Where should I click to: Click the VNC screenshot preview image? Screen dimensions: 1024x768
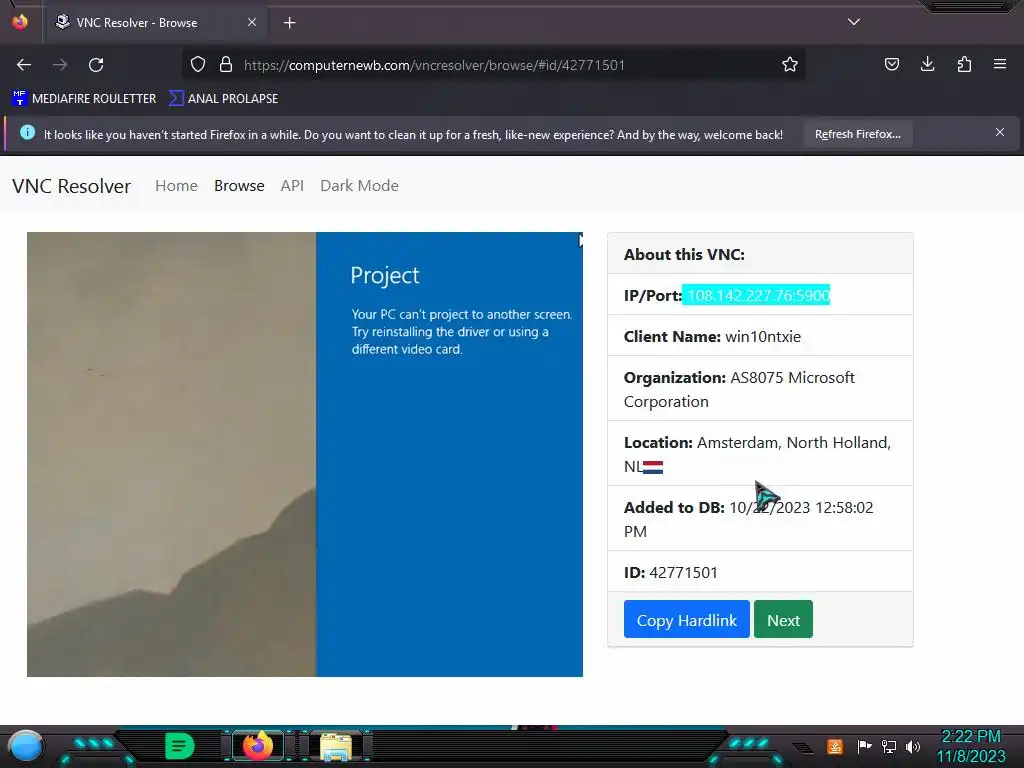305,455
